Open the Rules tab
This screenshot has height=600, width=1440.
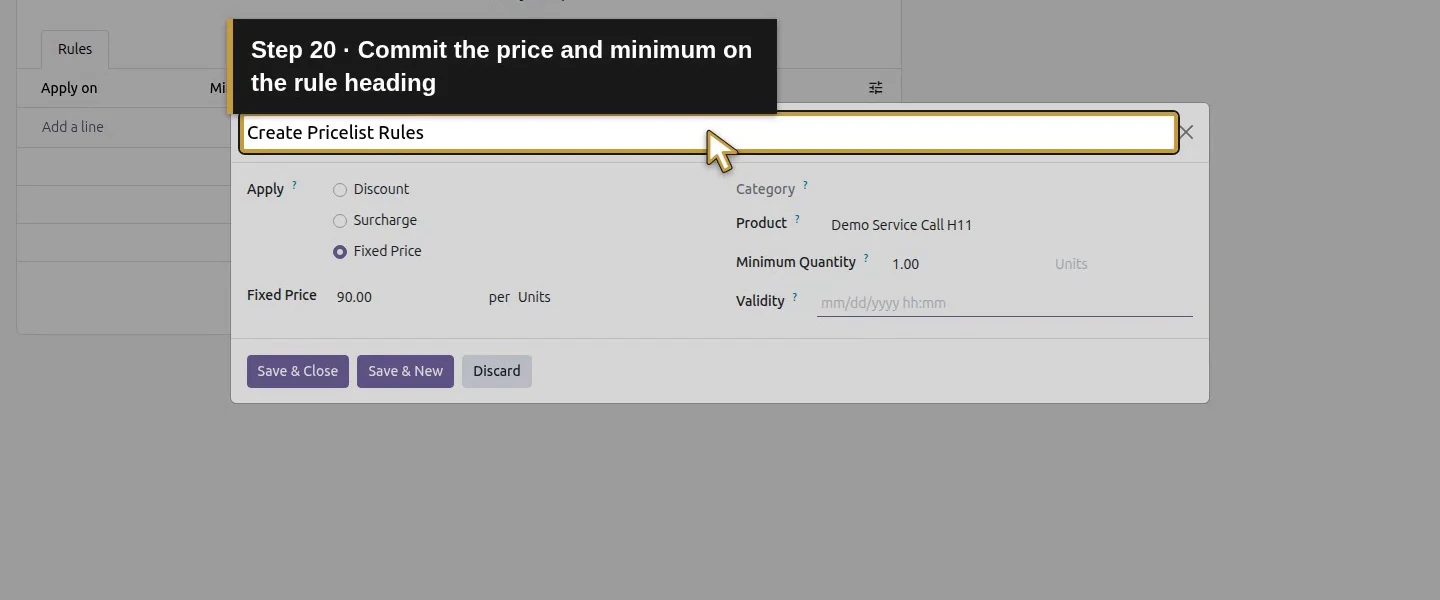[x=75, y=49]
